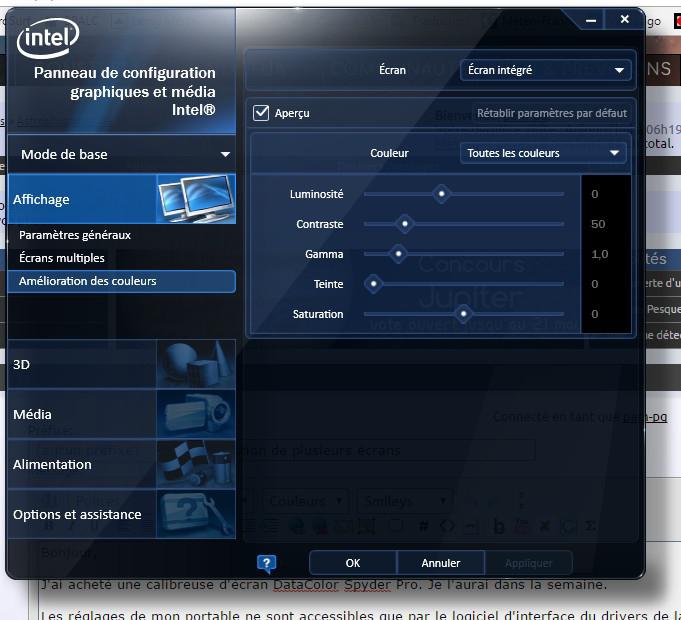
Task: Click the OK button
Action: pos(353,563)
